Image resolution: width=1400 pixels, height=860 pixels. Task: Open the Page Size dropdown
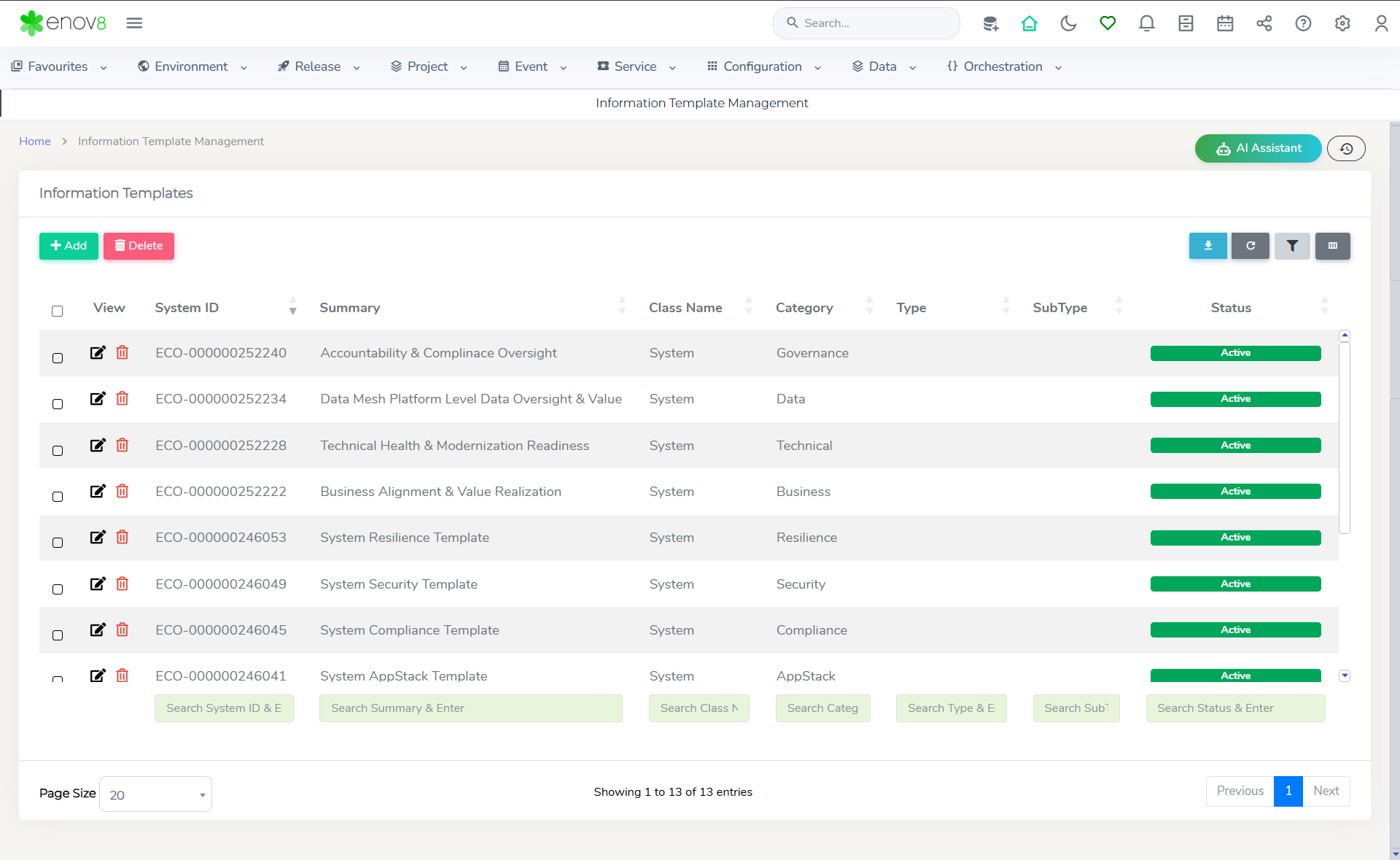[155, 794]
